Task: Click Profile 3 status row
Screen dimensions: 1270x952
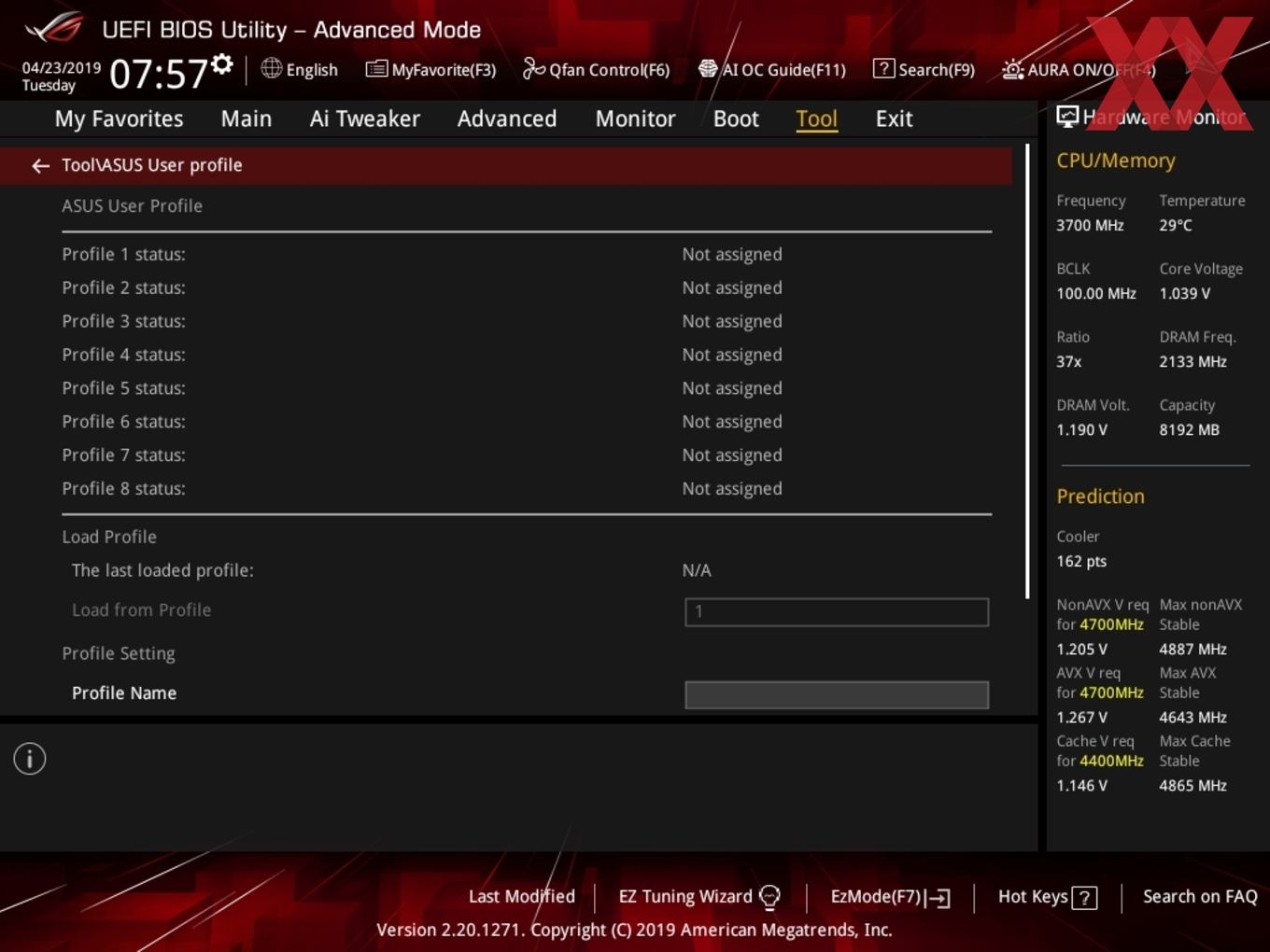Action: click(x=527, y=321)
